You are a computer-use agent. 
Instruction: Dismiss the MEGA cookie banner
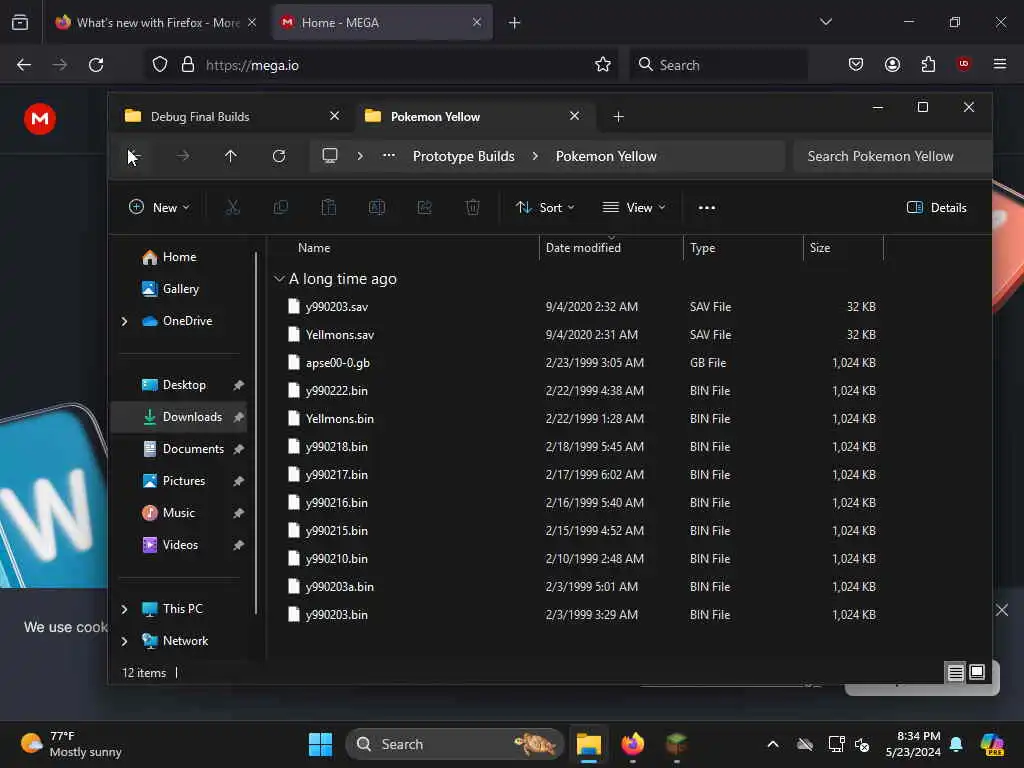1002,610
